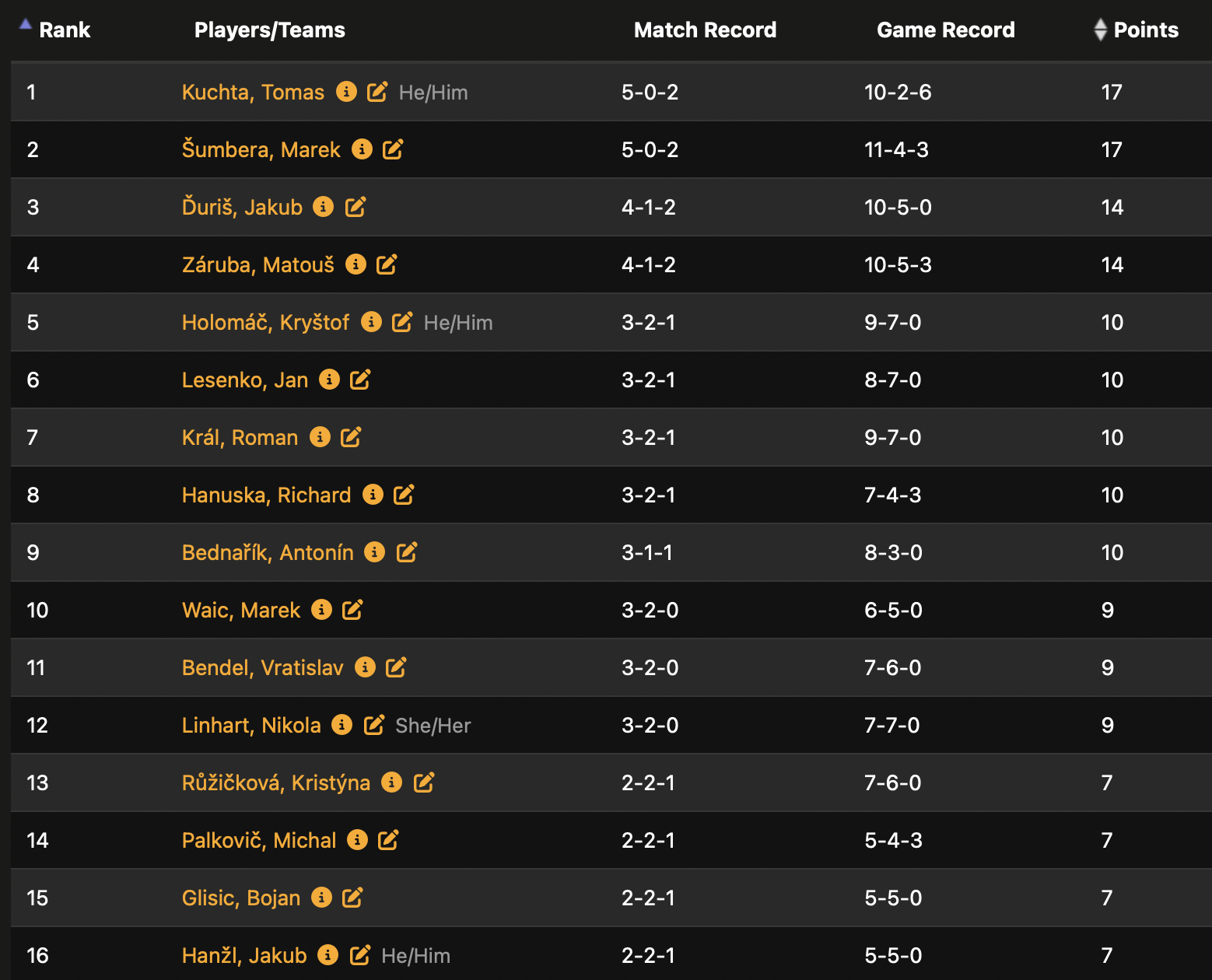The width and height of the screenshot is (1212, 980).
Task: Click edit icon for Linhart, Nikola
Action: [x=374, y=725]
